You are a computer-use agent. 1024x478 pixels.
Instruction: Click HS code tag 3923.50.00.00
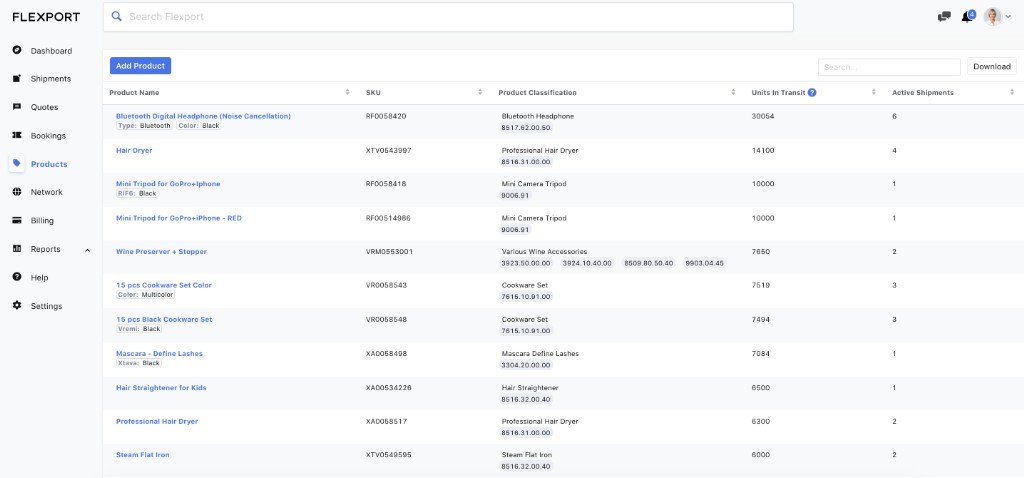pos(527,263)
